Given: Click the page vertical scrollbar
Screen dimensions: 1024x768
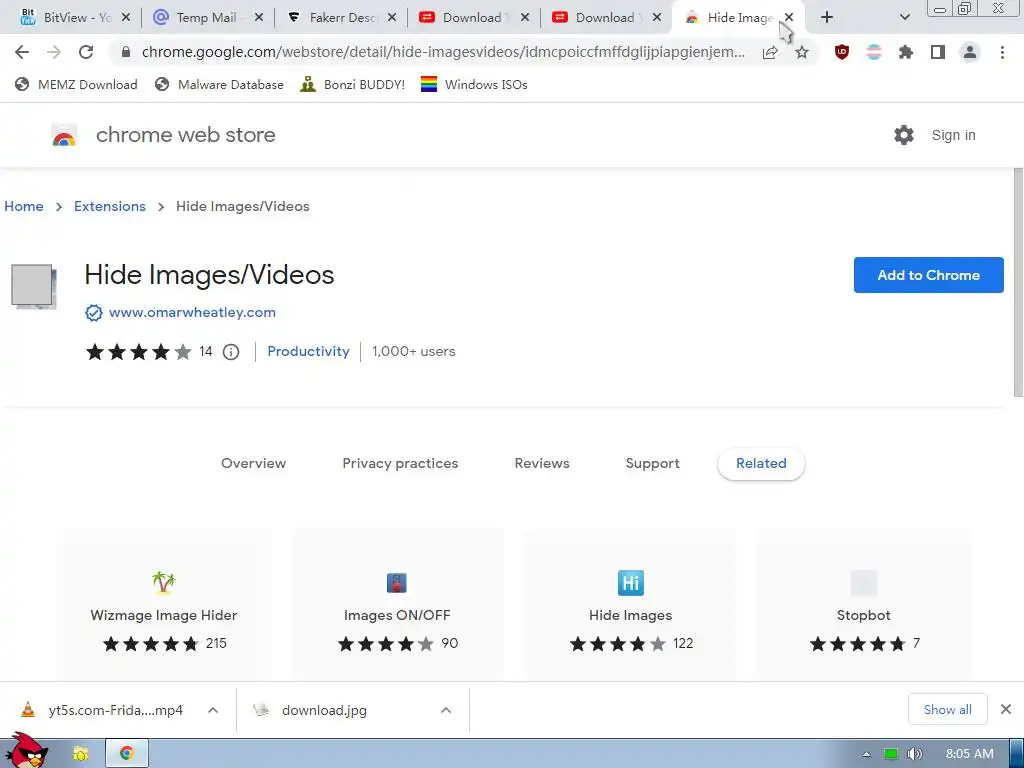Looking at the screenshot, I should coord(1017,282).
